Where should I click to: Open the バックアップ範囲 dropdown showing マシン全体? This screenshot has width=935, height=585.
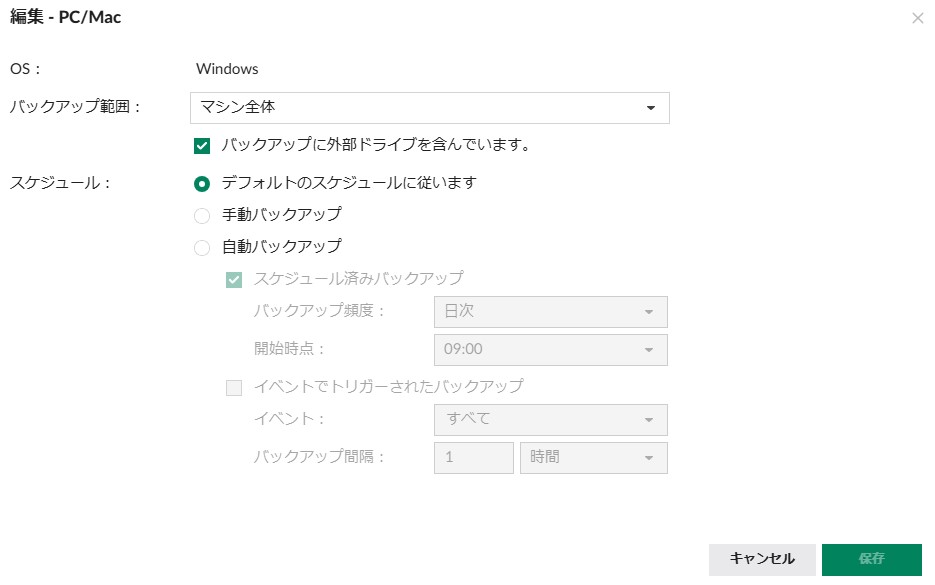(429, 108)
